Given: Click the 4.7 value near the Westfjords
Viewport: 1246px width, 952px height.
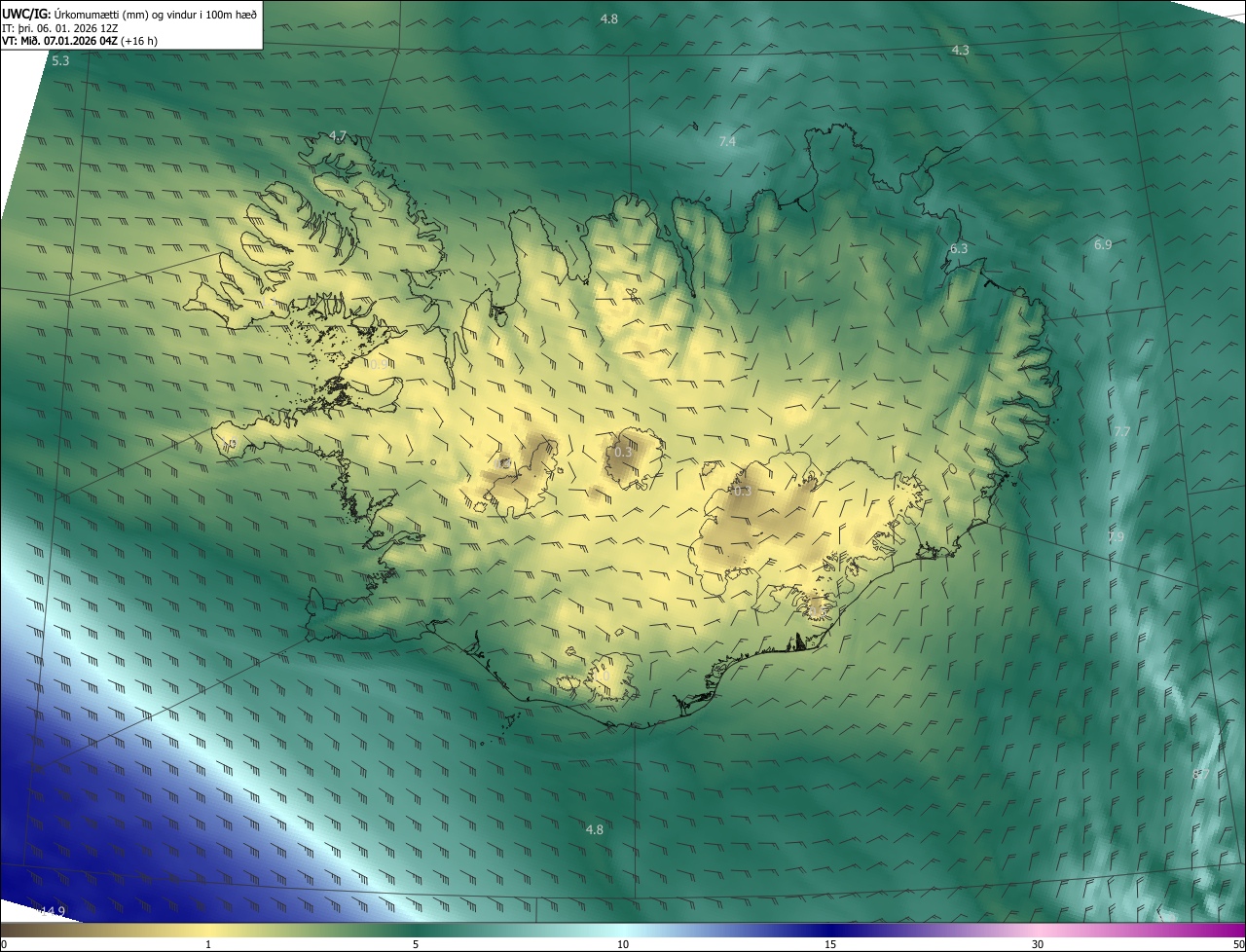Looking at the screenshot, I should (x=338, y=135).
